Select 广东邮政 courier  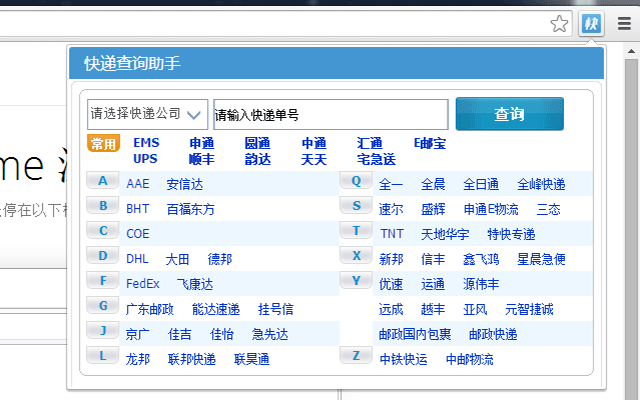(149, 309)
